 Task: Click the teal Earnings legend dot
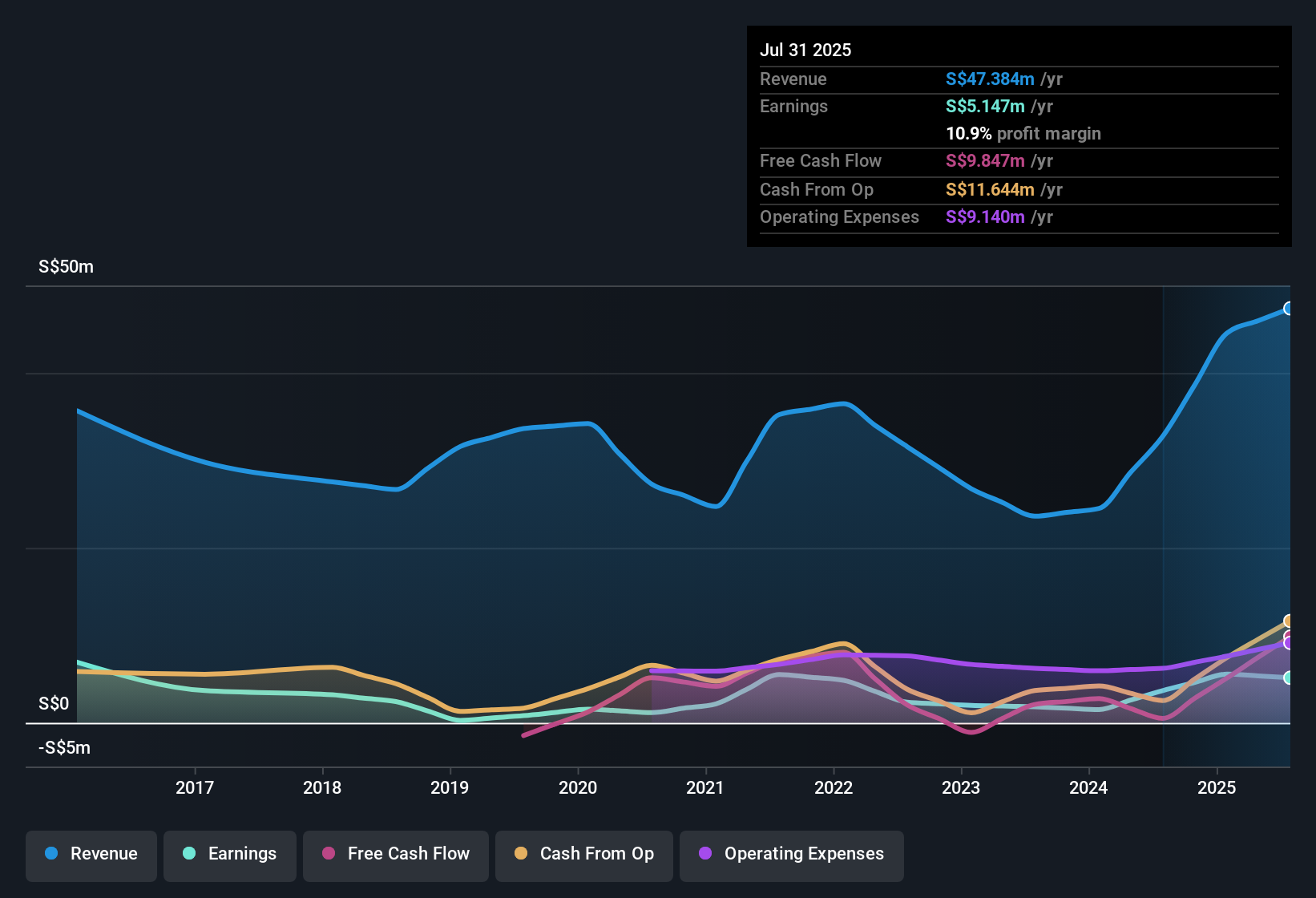pyautogui.click(x=189, y=853)
